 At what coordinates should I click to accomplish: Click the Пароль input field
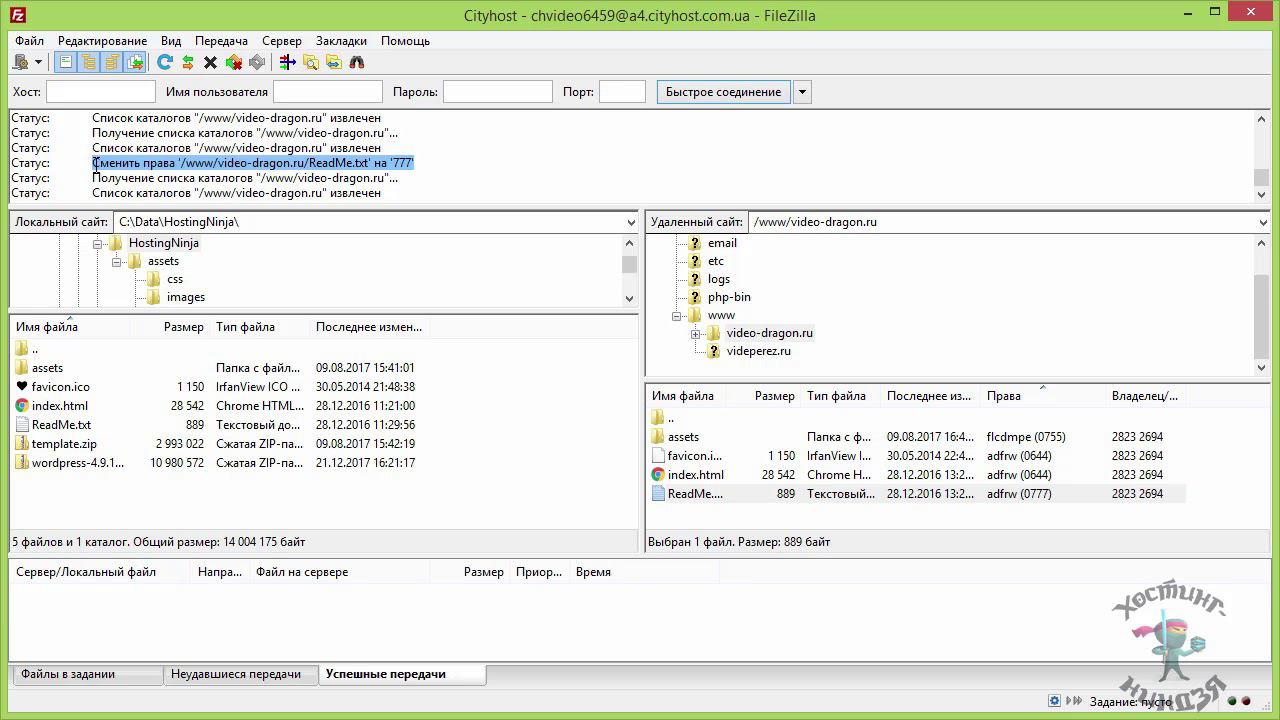pos(498,92)
